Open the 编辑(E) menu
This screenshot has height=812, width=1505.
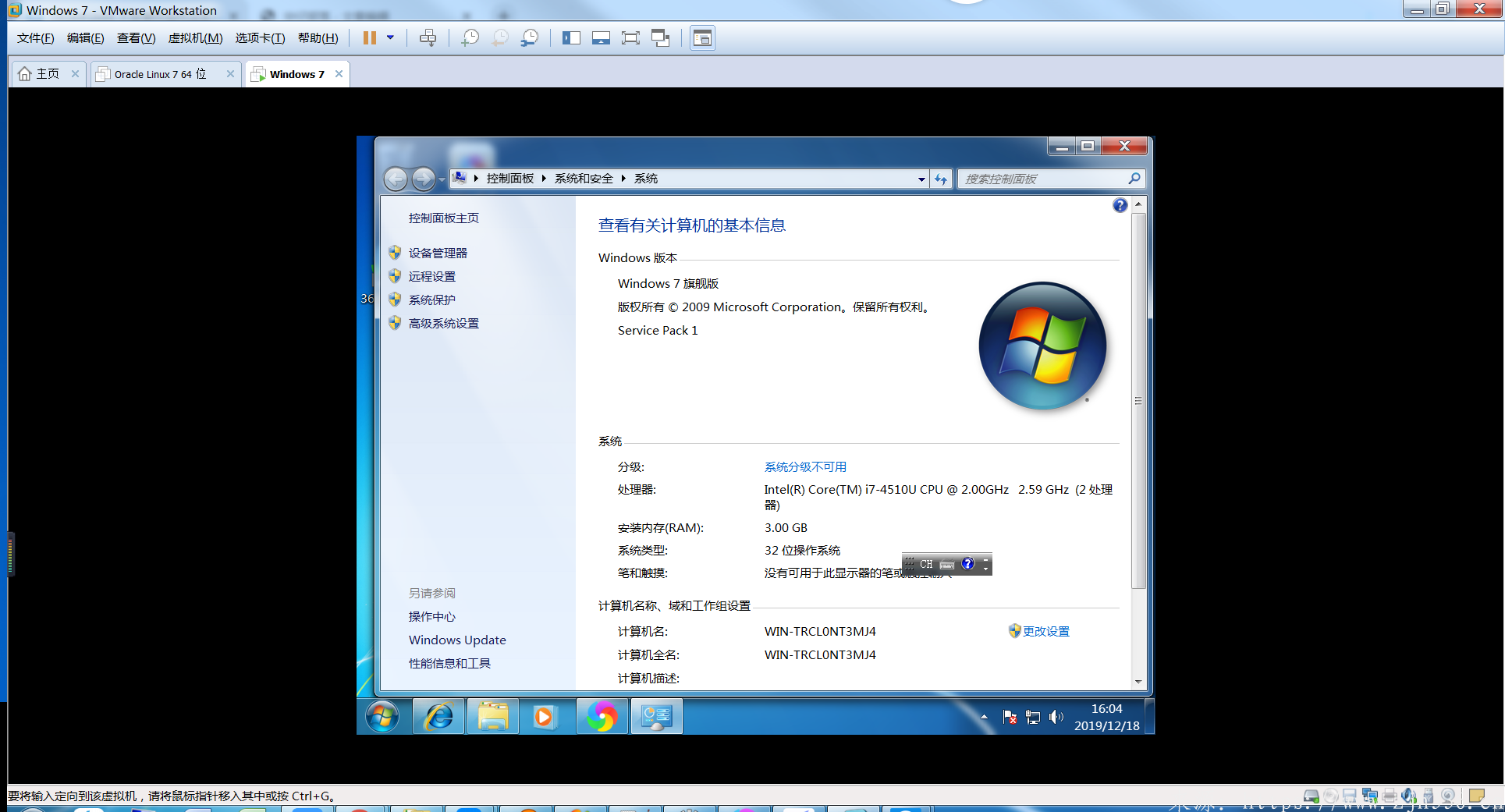pyautogui.click(x=86, y=38)
